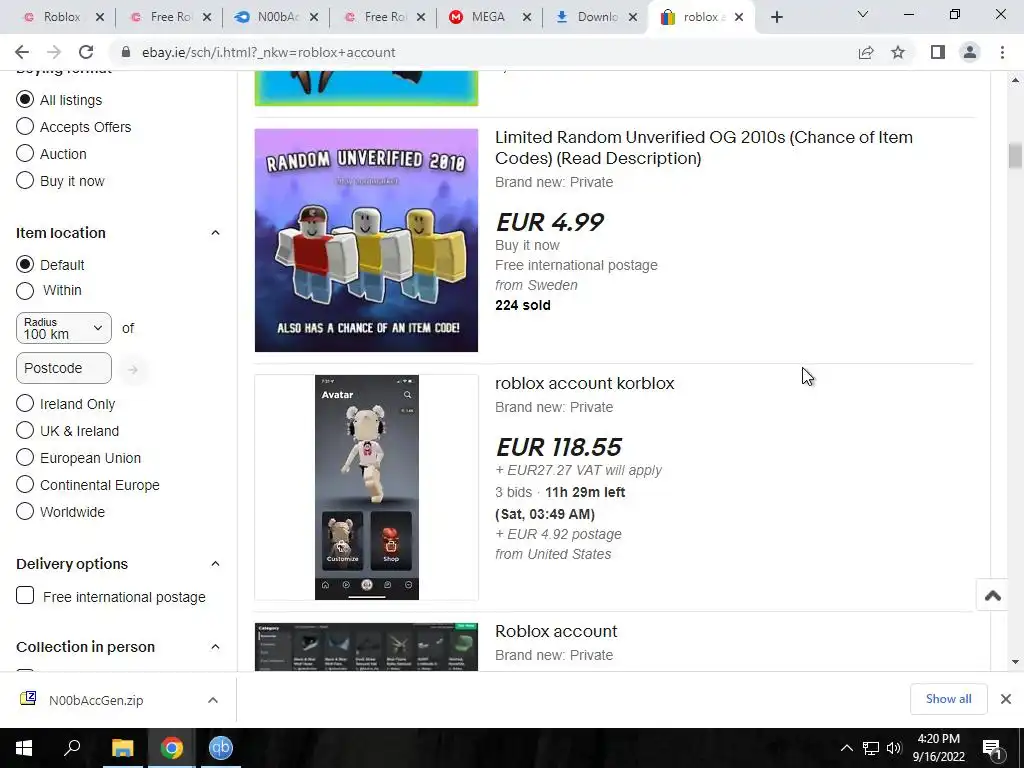Select the Within radius radio button
Image resolution: width=1024 pixels, height=768 pixels.
(25, 291)
